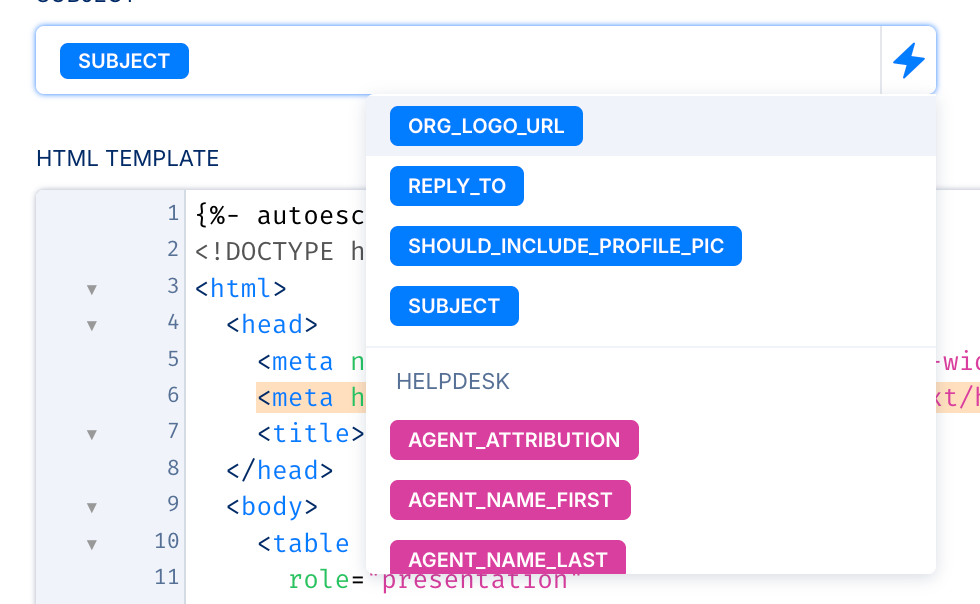The width and height of the screenshot is (980, 604).
Task: Click the lightning bolt variable picker icon
Action: click(908, 61)
